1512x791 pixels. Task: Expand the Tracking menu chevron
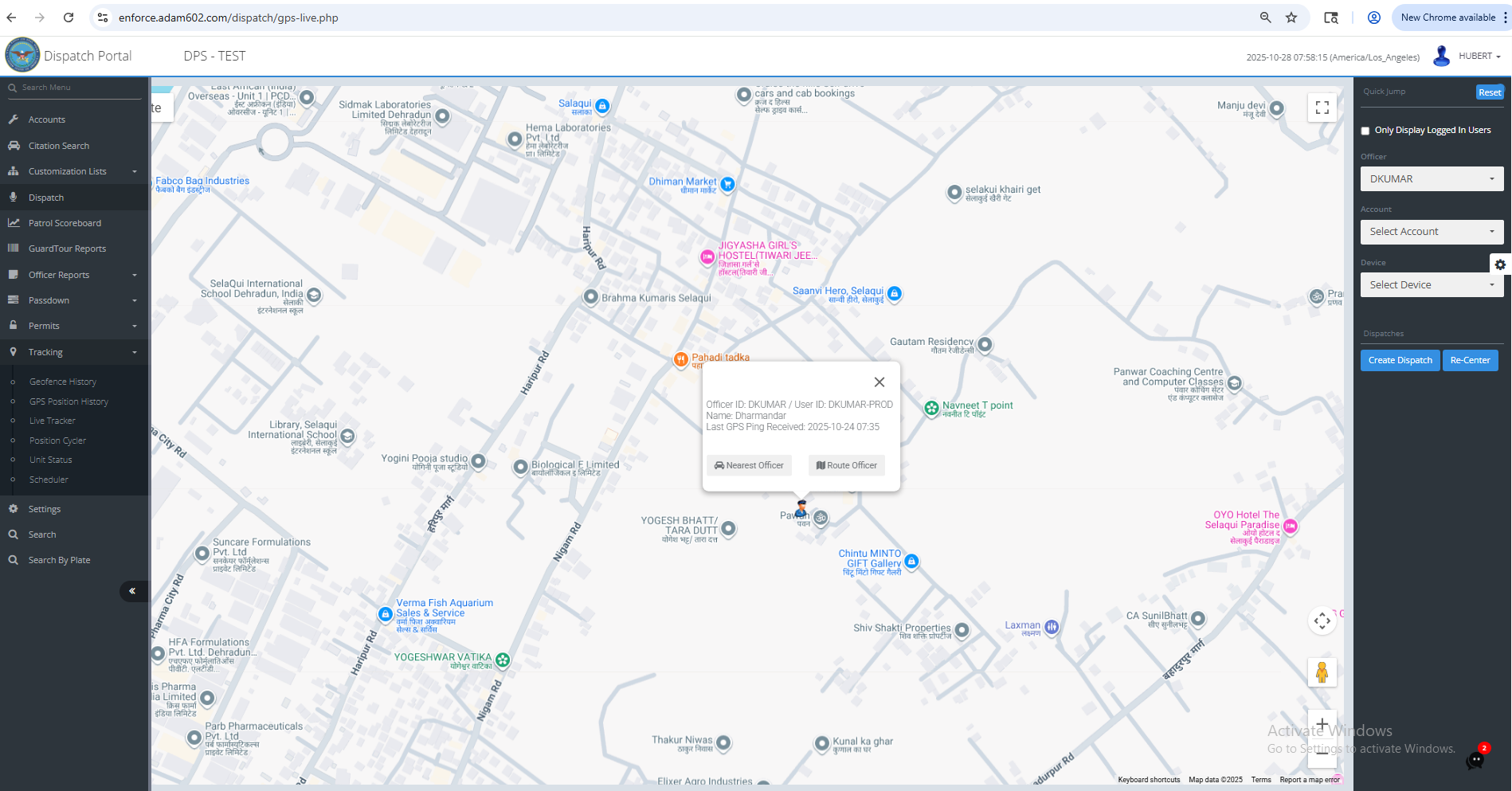(x=133, y=351)
